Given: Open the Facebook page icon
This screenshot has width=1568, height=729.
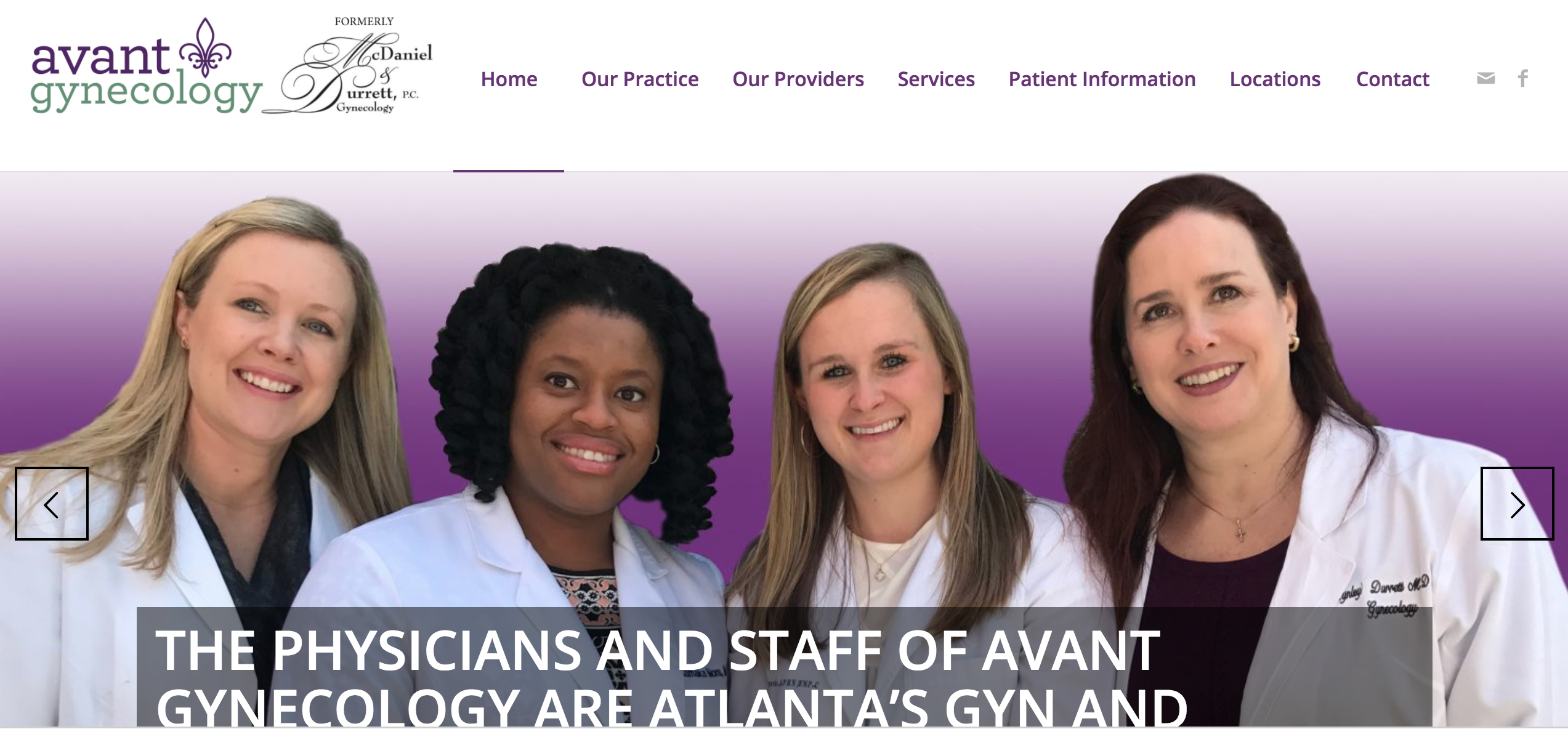Looking at the screenshot, I should (1523, 78).
